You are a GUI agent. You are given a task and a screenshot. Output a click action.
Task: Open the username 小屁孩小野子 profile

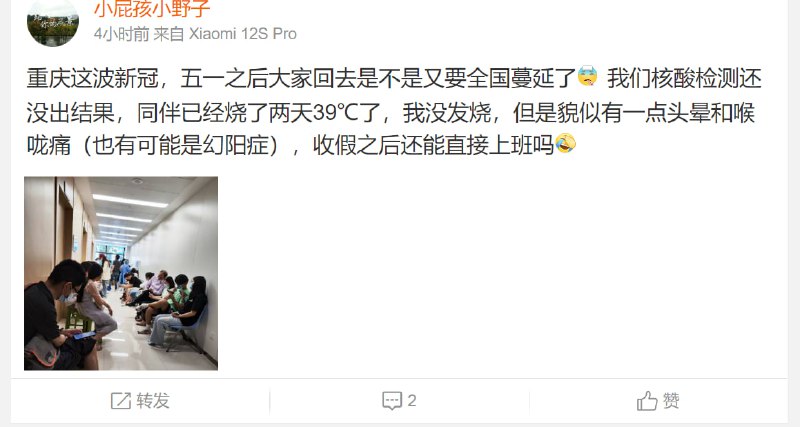[152, 8]
